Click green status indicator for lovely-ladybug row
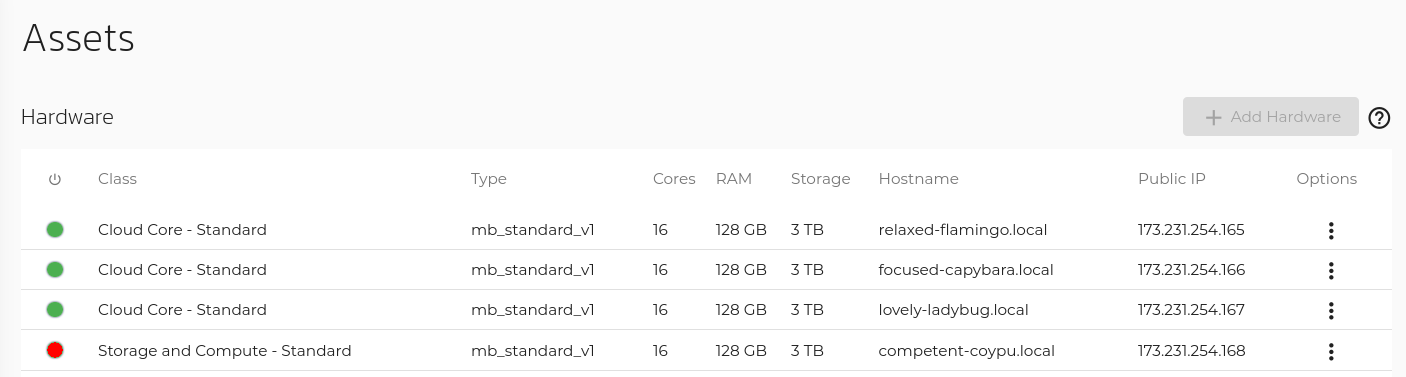 tap(55, 310)
